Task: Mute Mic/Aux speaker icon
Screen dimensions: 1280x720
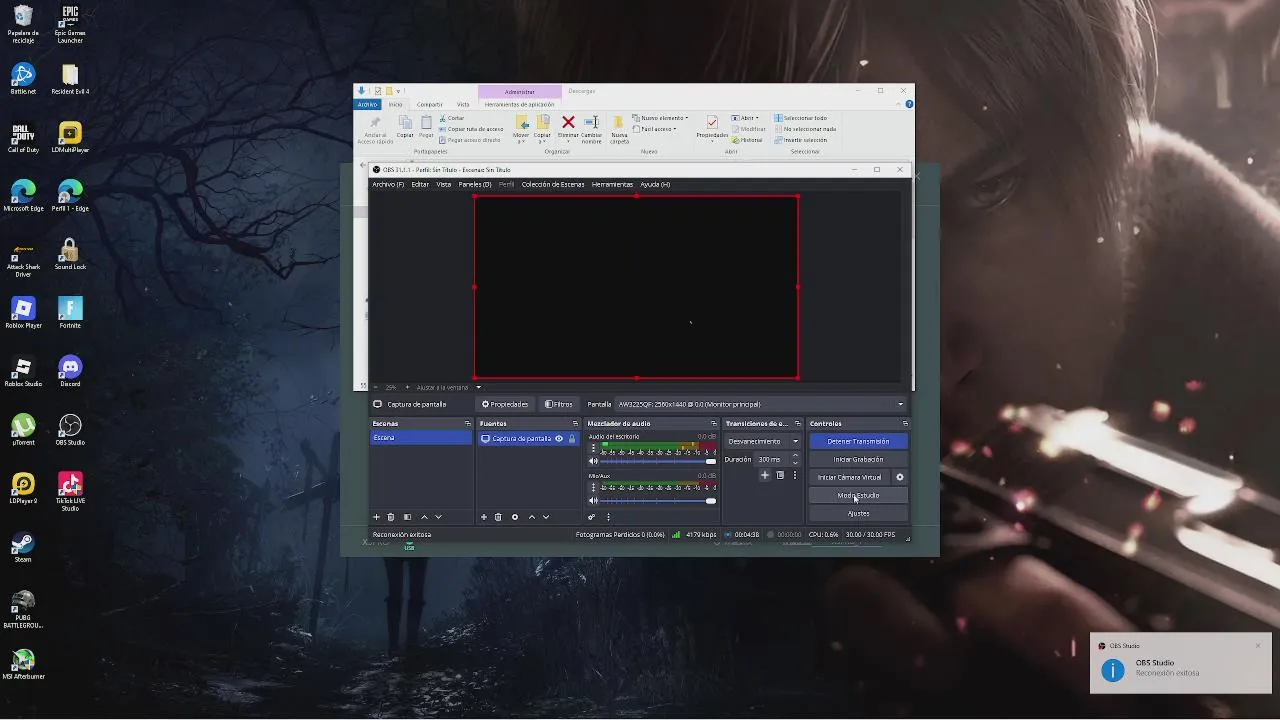Action: (x=593, y=500)
